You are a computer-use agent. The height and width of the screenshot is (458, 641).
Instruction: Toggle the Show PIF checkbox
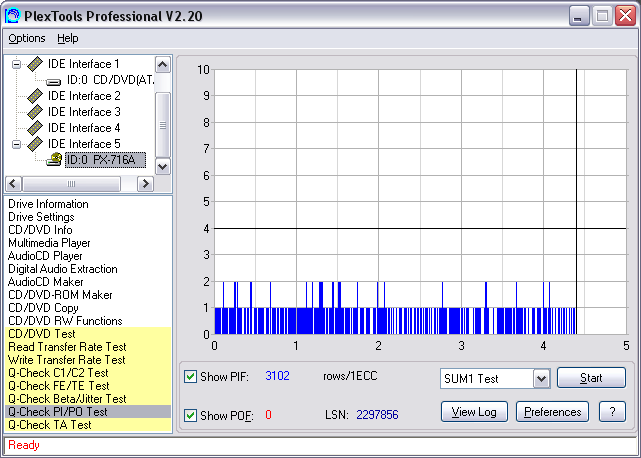click(190, 376)
